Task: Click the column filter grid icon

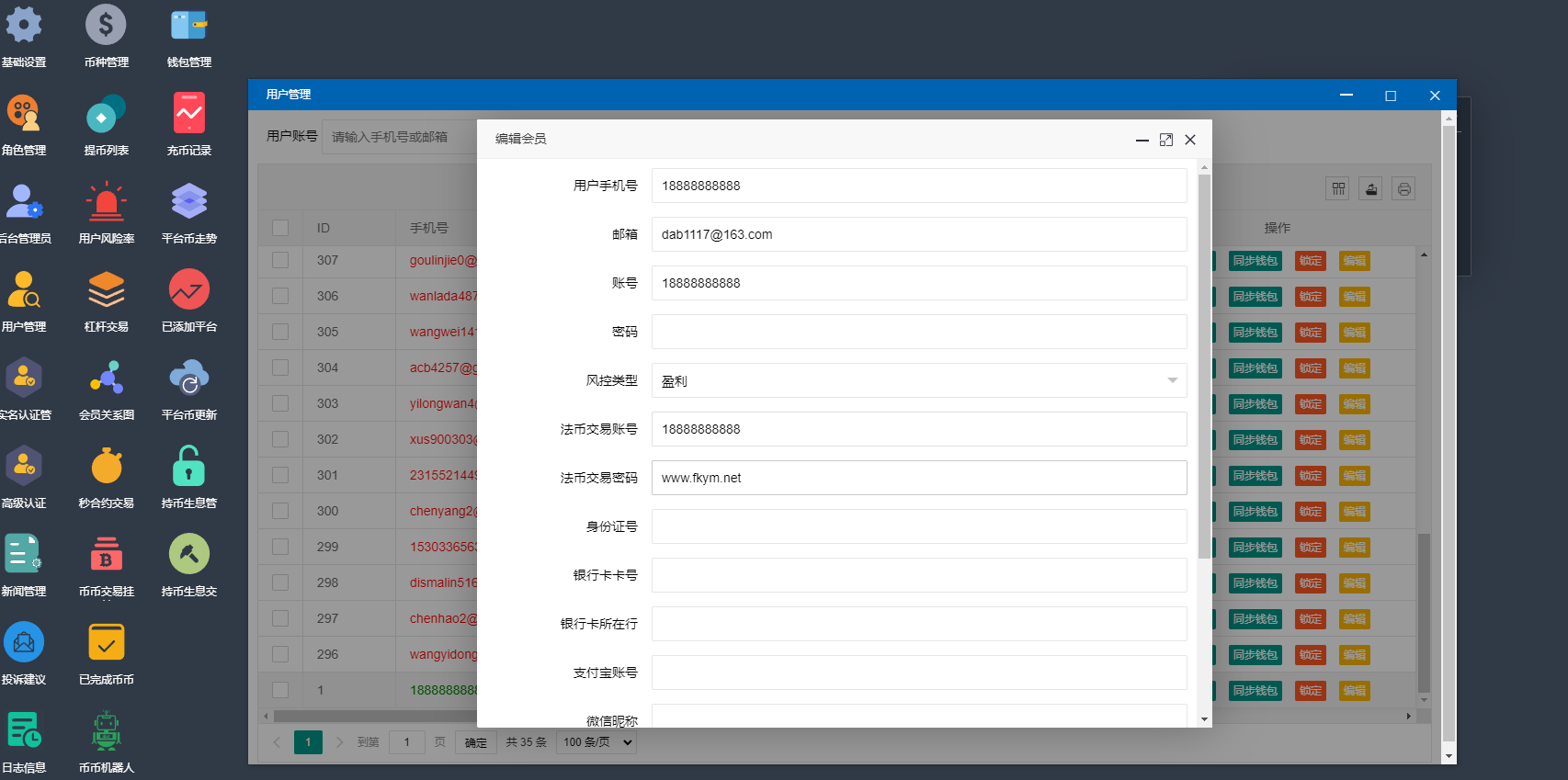Action: (1338, 188)
